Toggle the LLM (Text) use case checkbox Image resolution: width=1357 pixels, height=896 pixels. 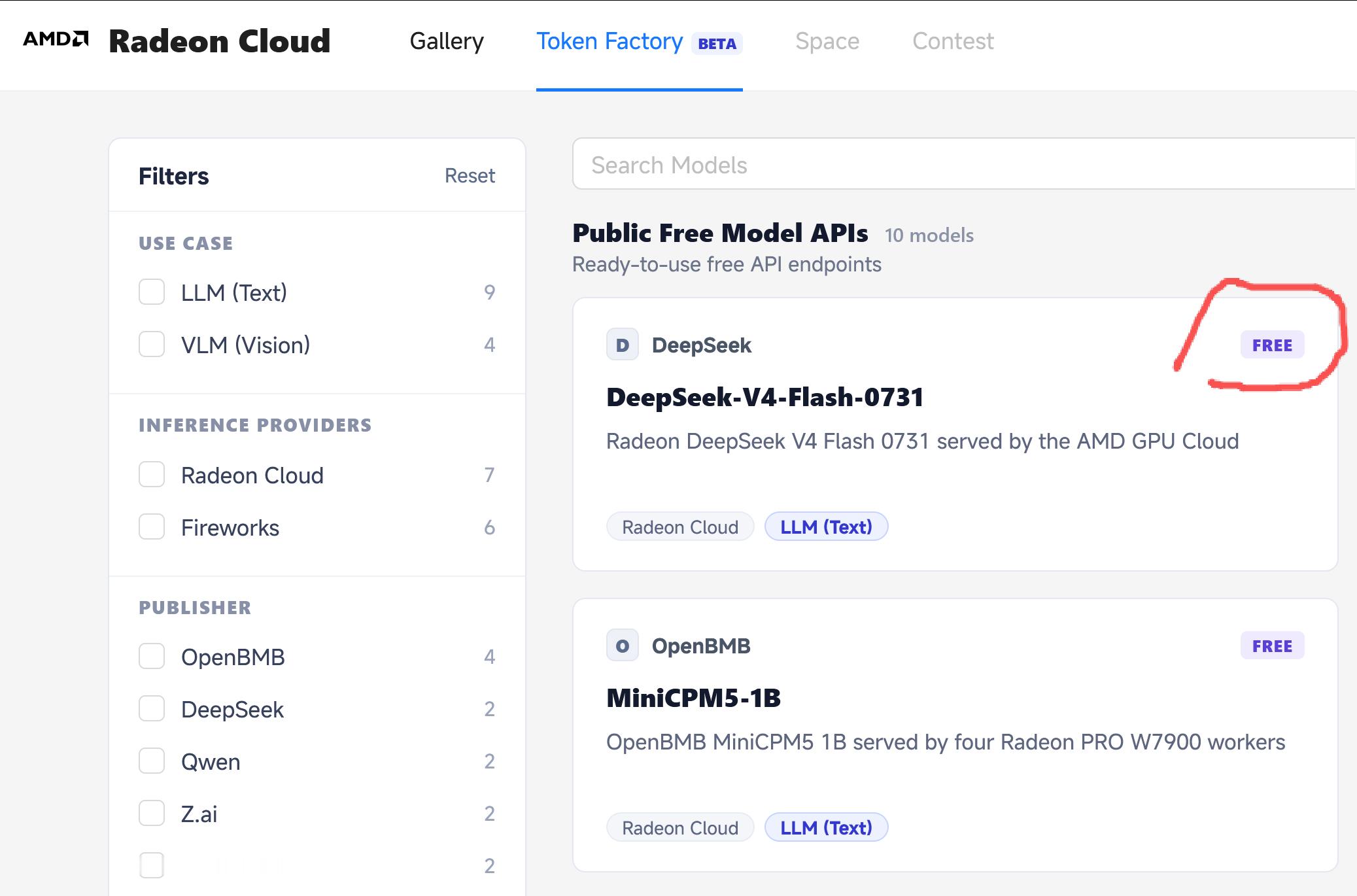[152, 292]
